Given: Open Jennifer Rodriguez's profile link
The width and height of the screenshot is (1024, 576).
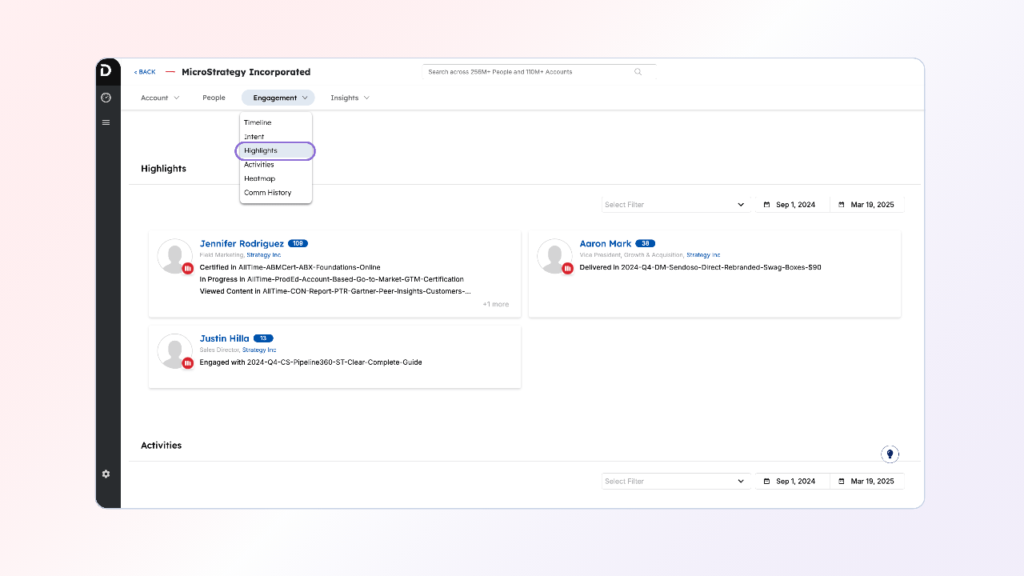Looking at the screenshot, I should 242,244.
